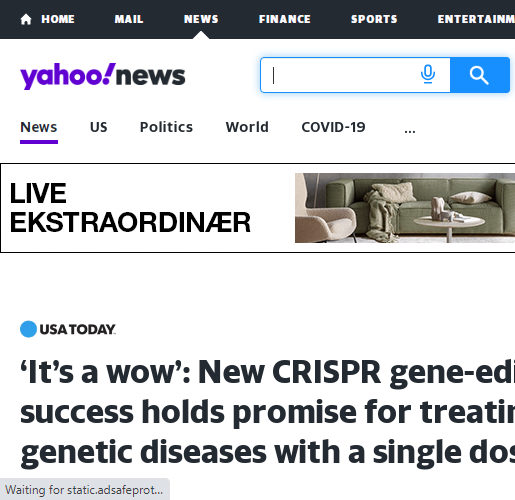Go to Finance in top navigation
Image resolution: width=515 pixels, height=500 pixels.
pos(285,19)
